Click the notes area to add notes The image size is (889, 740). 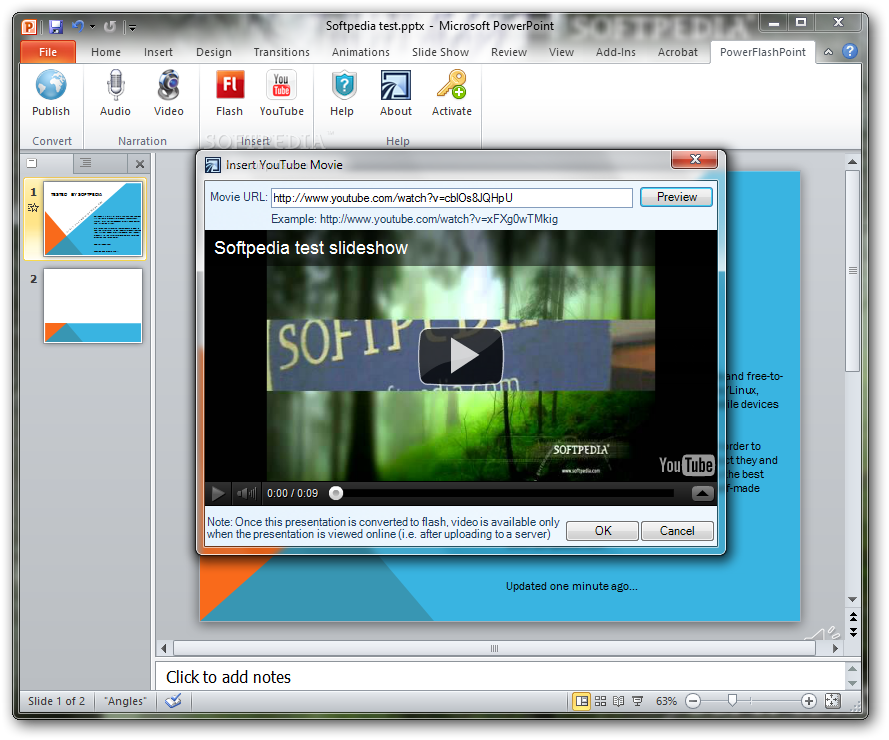pyautogui.click(x=501, y=676)
